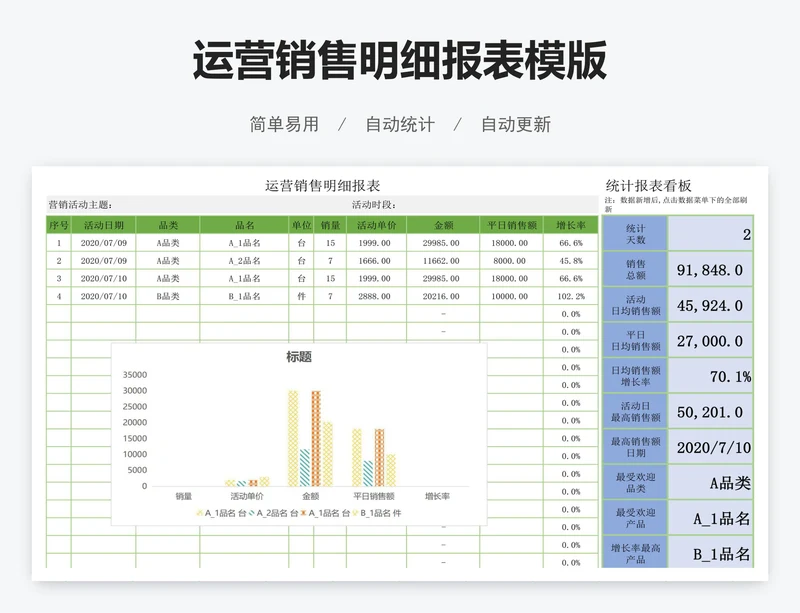Click the 29985.00 amount in row 1
This screenshot has height=613, width=800.
[443, 243]
